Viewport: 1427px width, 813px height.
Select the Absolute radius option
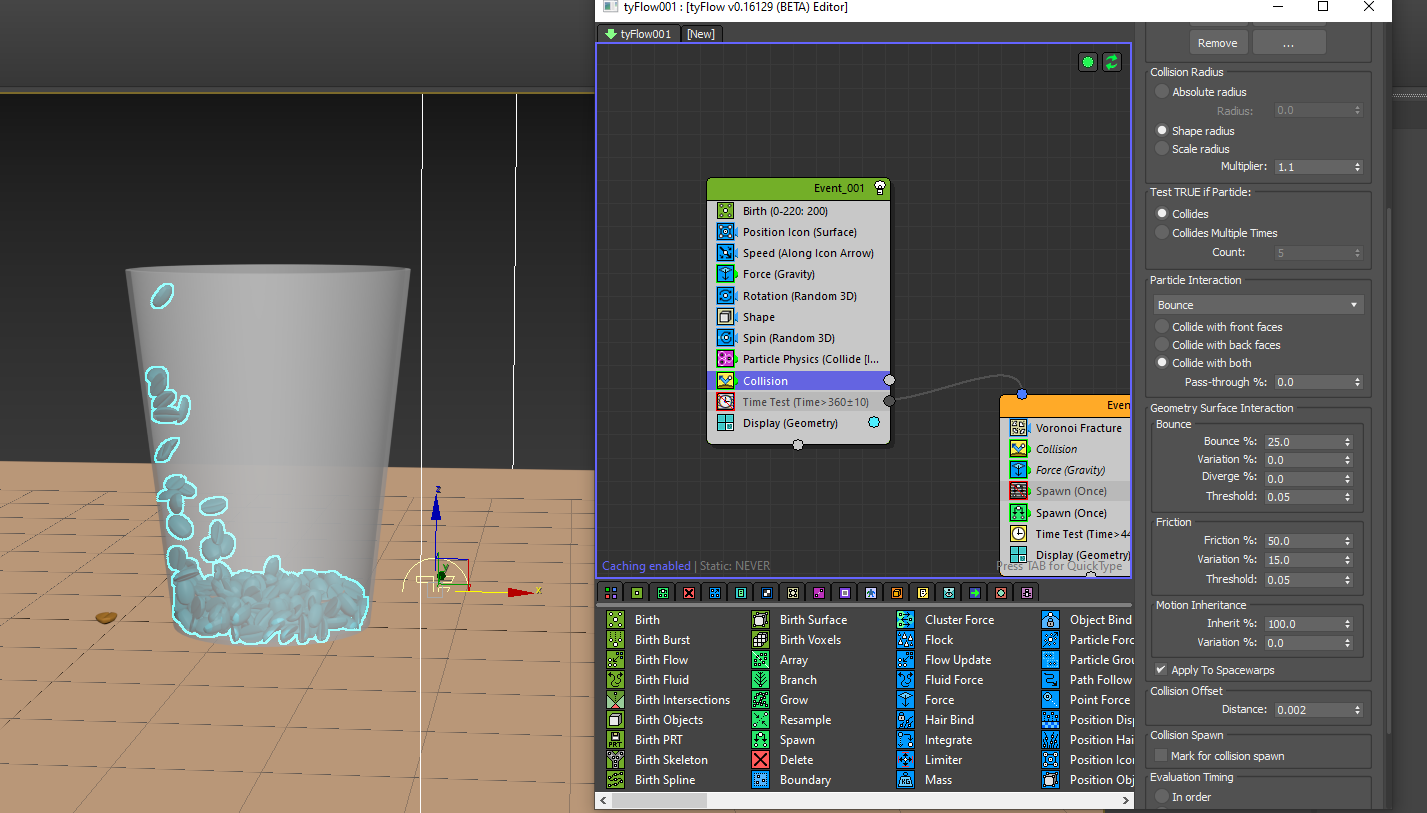coord(1162,92)
